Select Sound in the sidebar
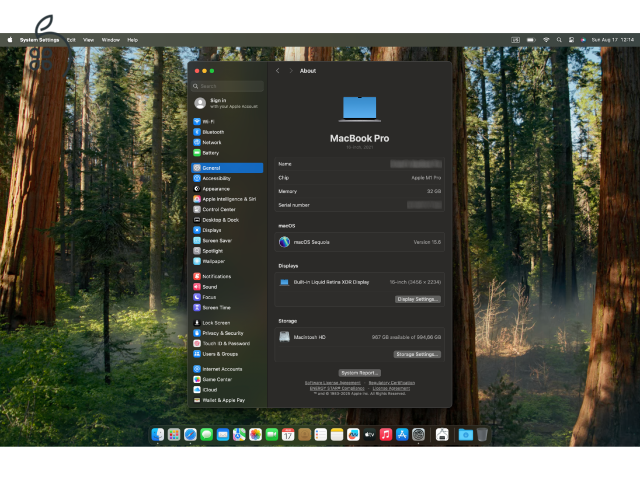The image size is (640, 480). [x=227, y=287]
